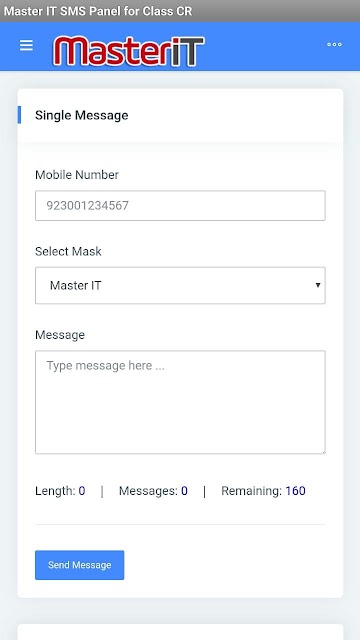The width and height of the screenshot is (360, 640).
Task: Click the Message box resize handle
Action: [323, 451]
